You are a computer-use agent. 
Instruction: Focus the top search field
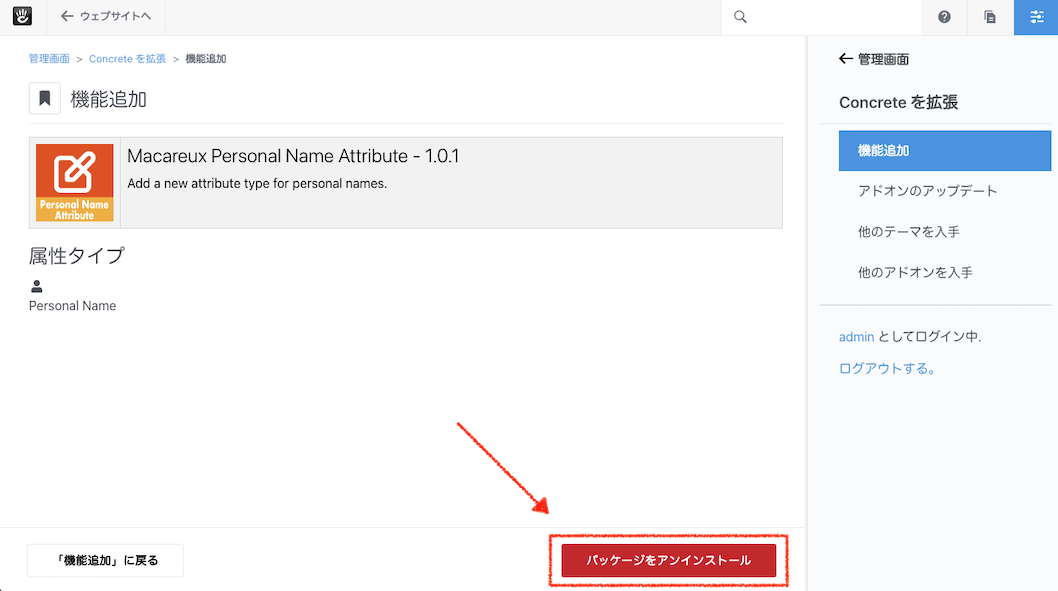[x=820, y=17]
